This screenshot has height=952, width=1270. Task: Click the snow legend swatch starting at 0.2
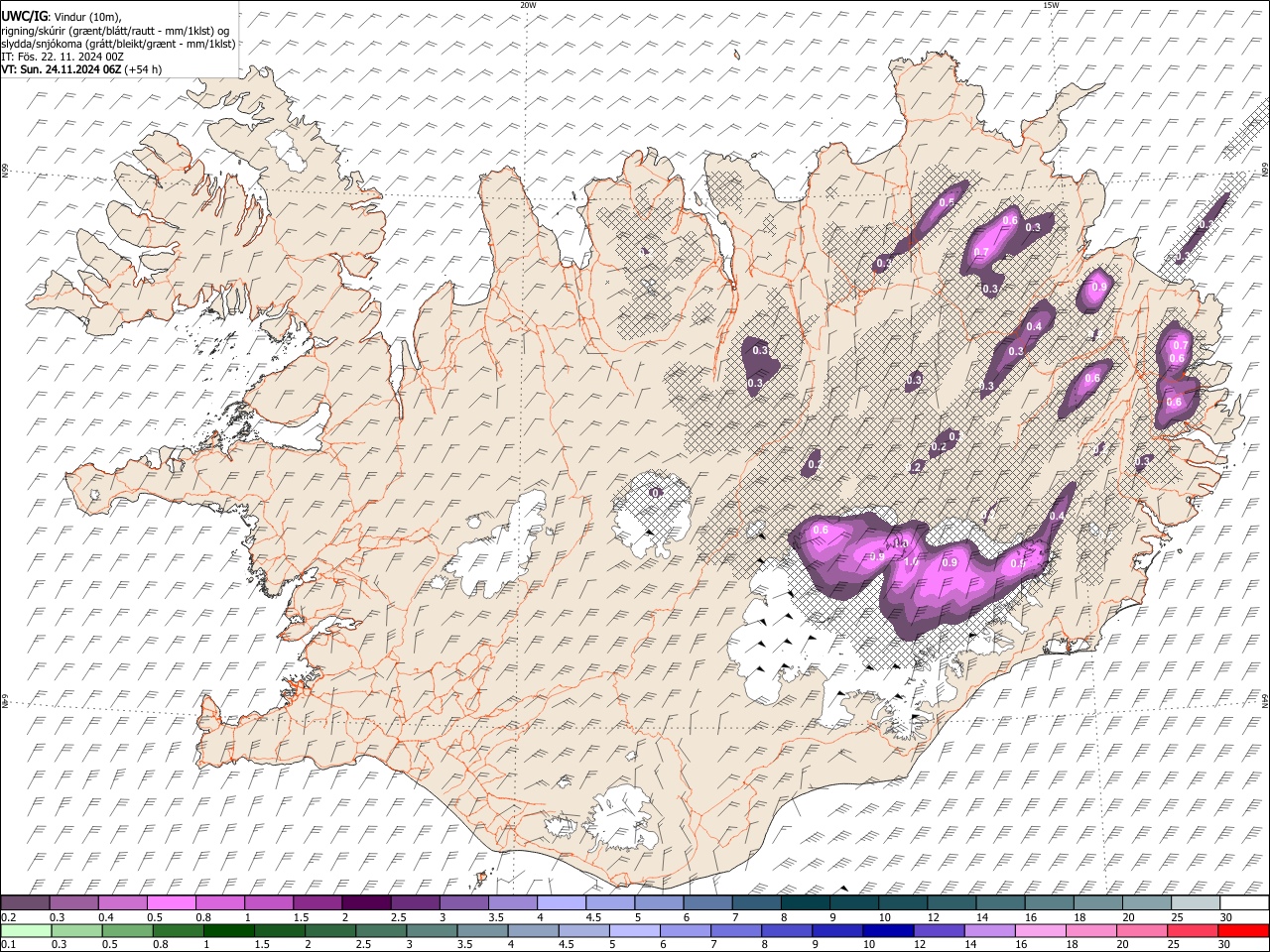tap(25, 902)
